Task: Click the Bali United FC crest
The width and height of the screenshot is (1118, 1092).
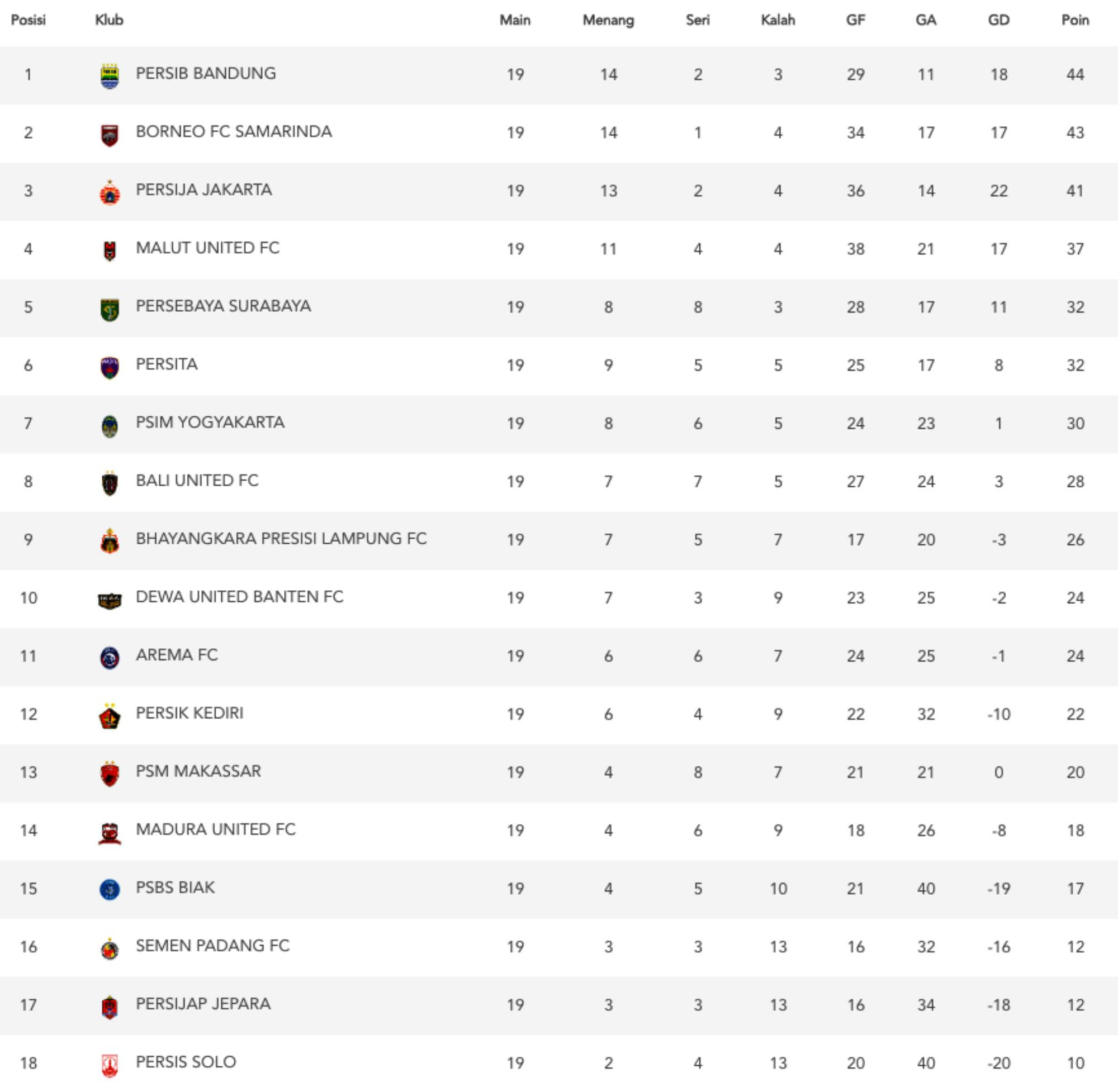Action: pos(110,483)
